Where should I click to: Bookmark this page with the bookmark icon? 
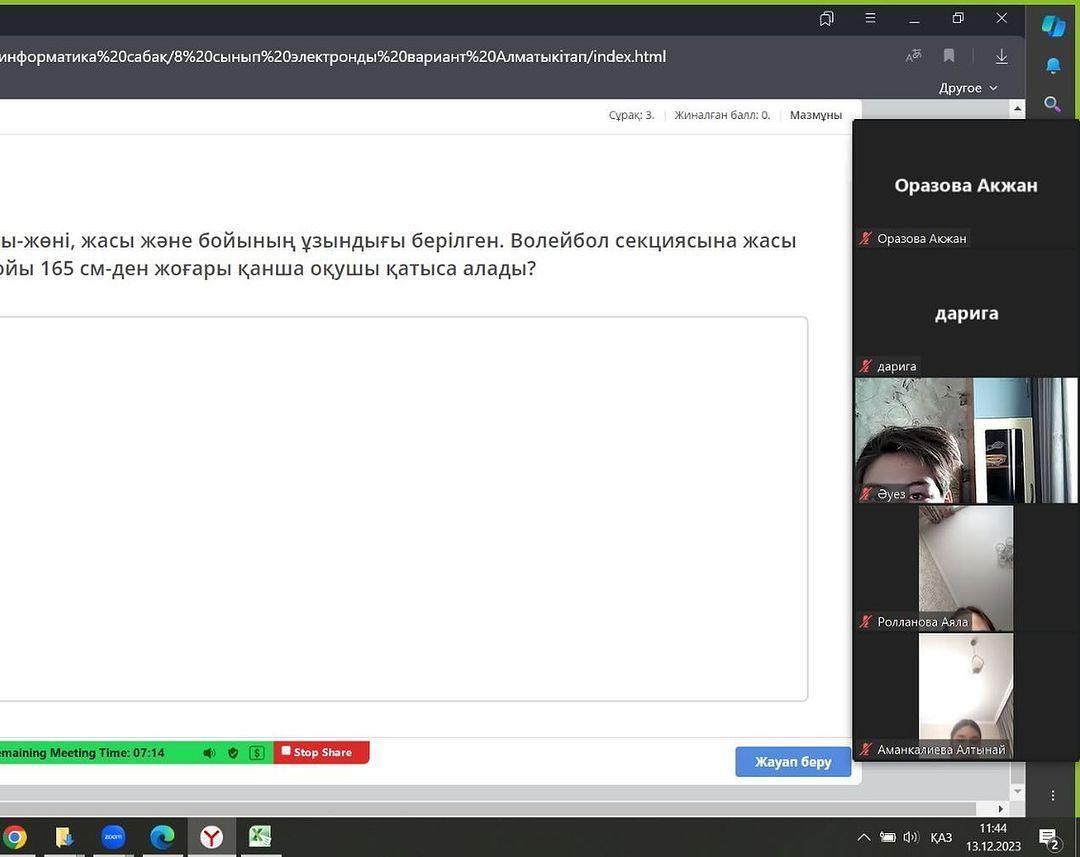(x=949, y=57)
